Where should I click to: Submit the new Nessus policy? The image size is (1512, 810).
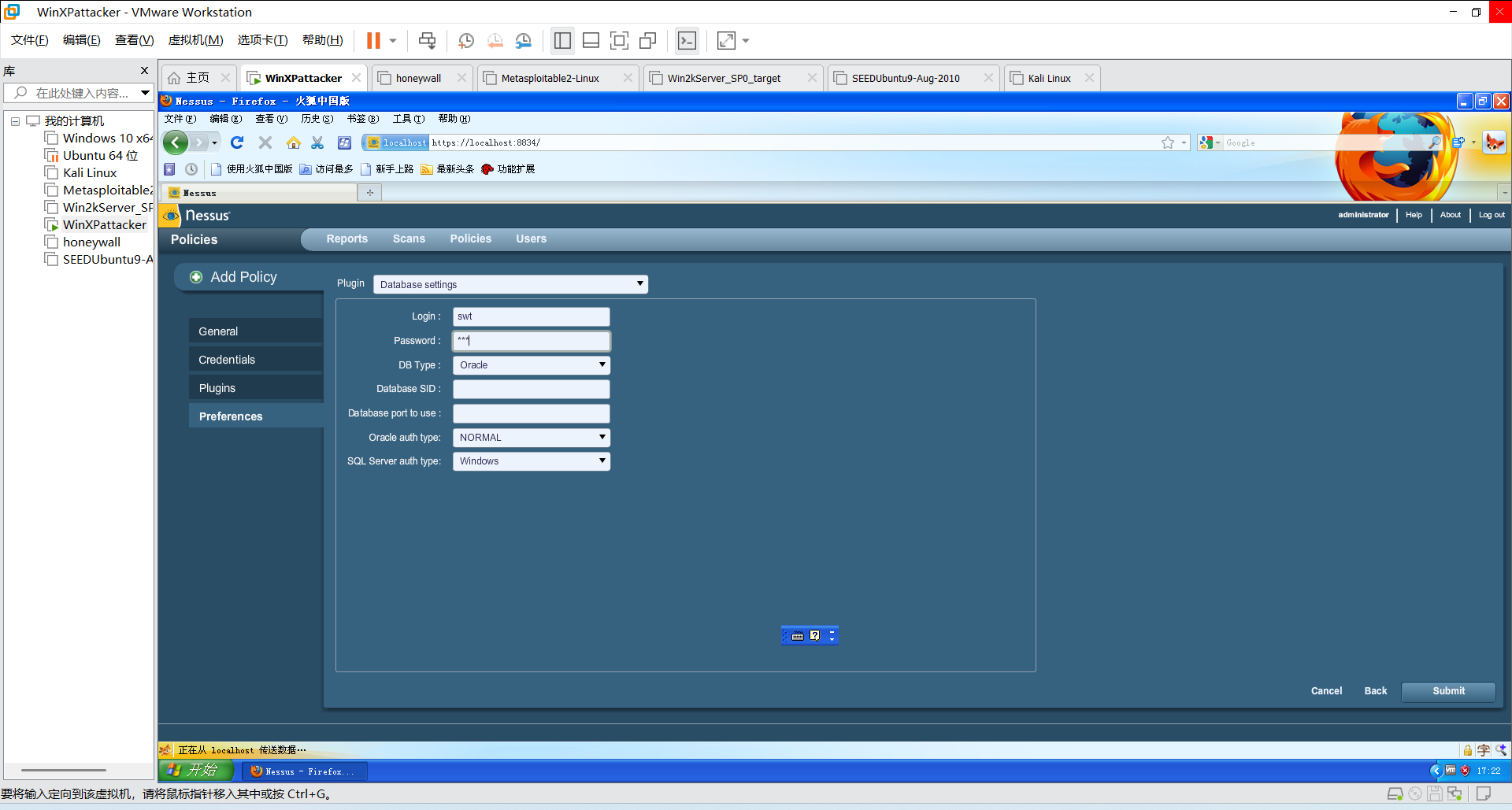1448,691
